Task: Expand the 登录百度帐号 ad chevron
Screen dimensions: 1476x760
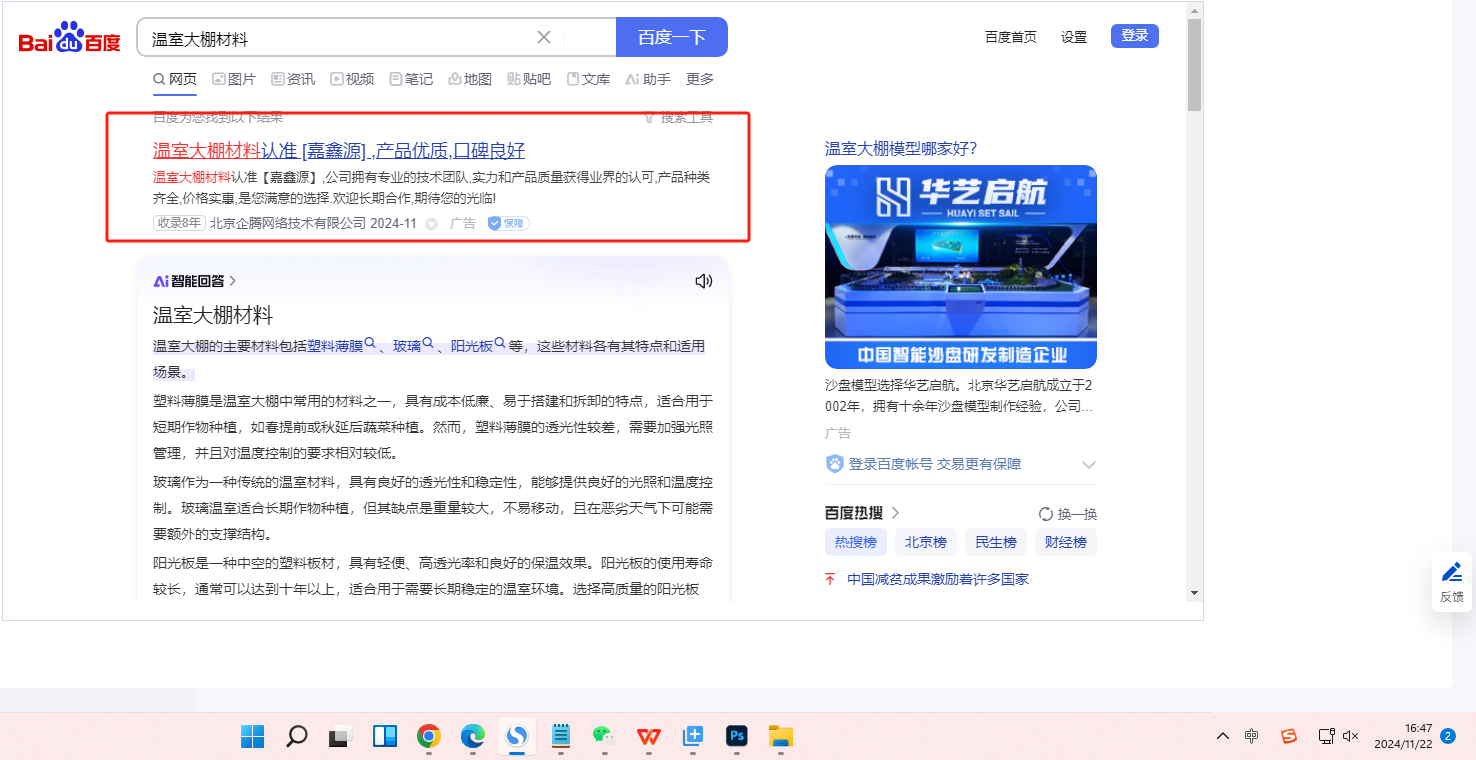Action: (1089, 464)
